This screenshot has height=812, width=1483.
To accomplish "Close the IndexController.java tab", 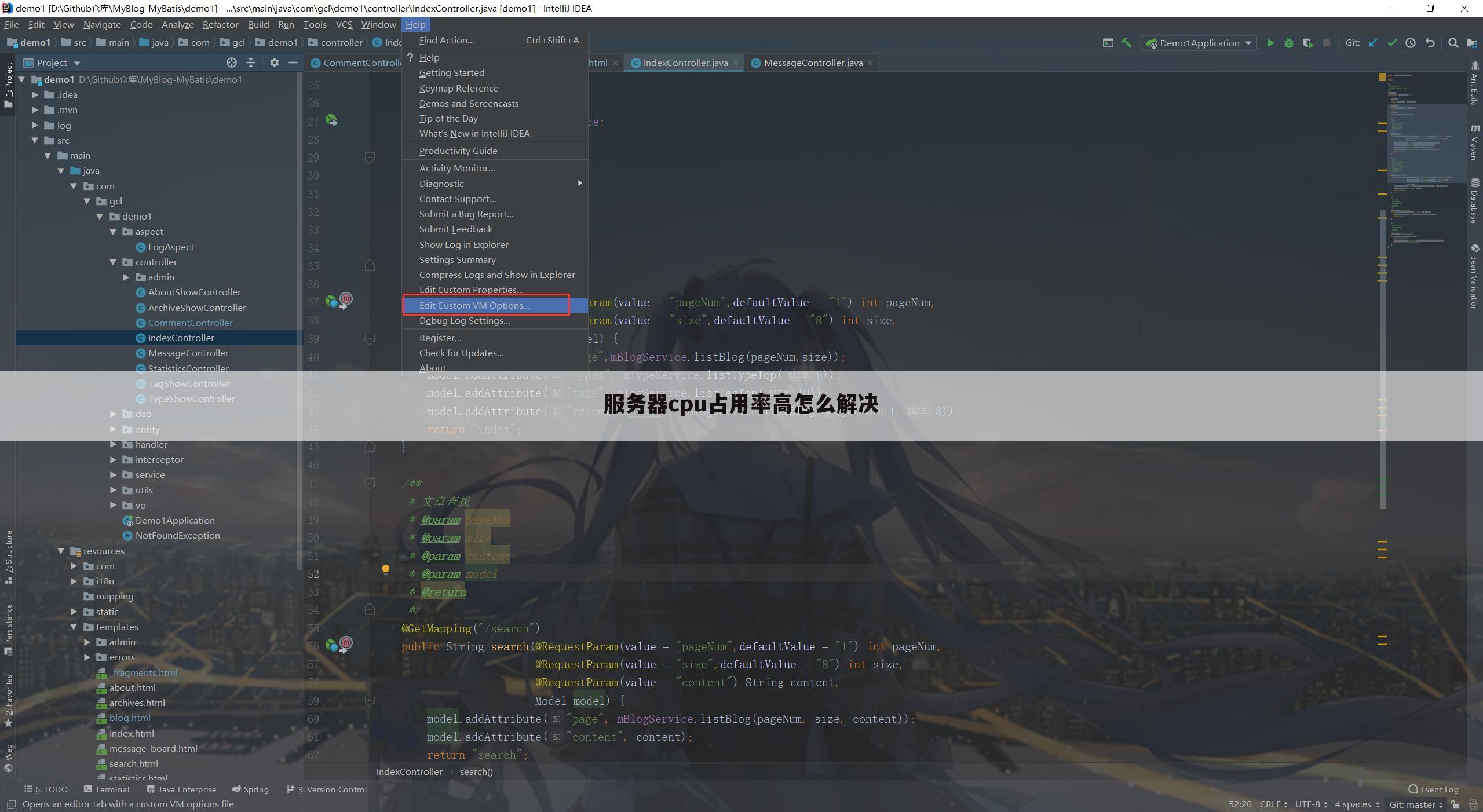I will click(736, 63).
